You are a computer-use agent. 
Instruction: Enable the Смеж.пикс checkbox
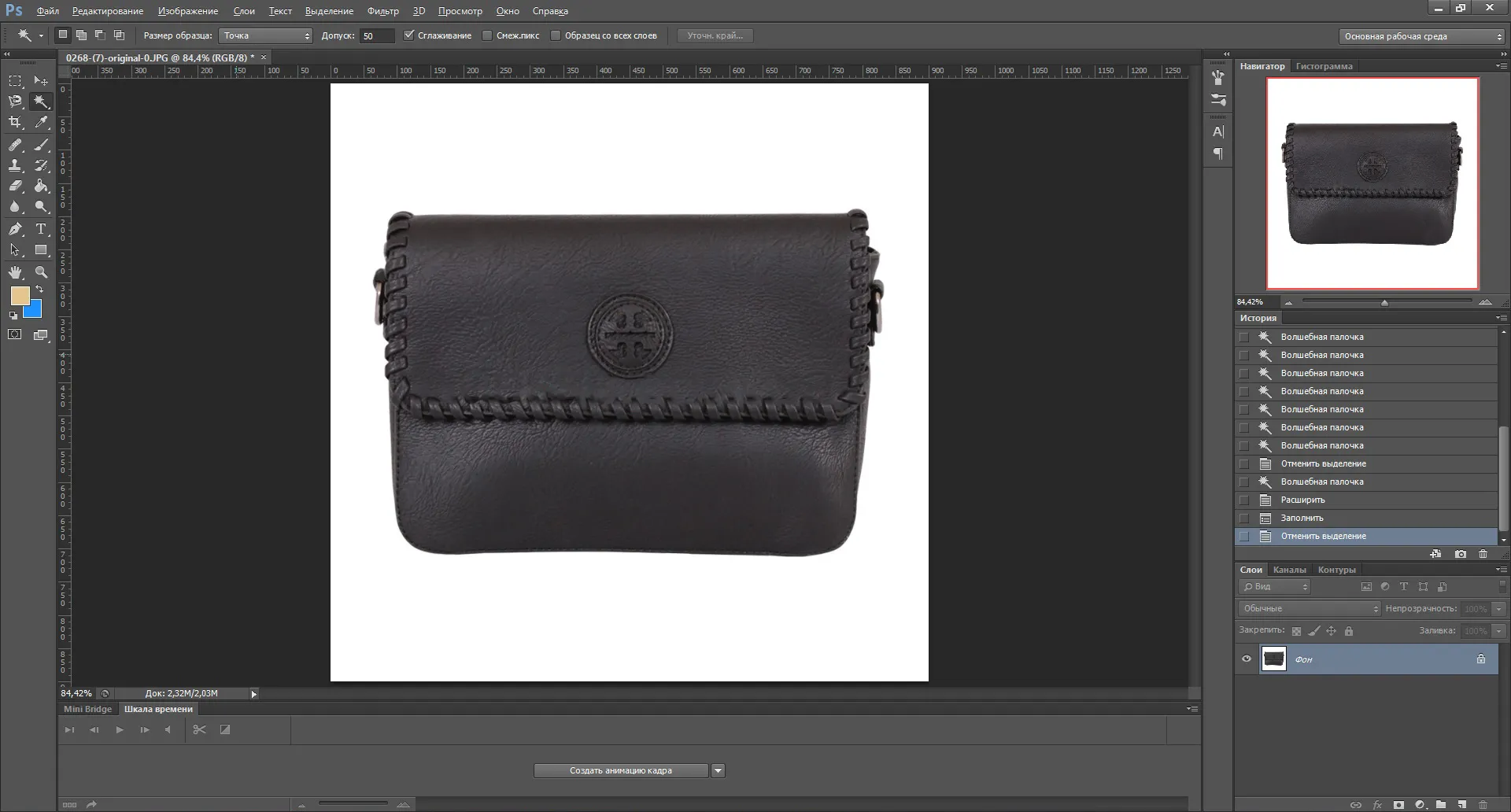pos(487,35)
